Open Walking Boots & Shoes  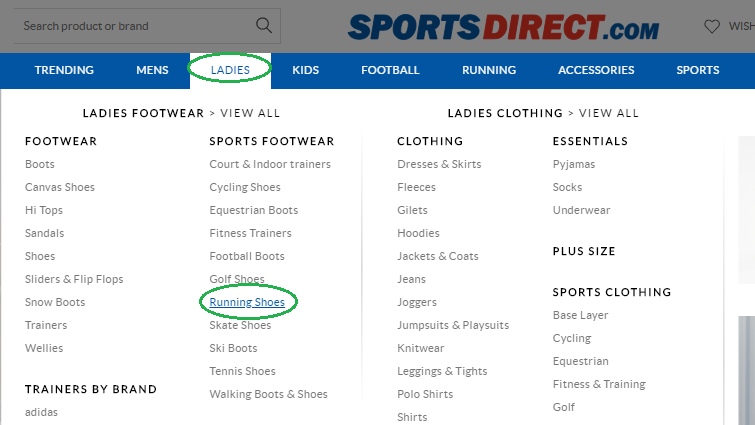(268, 394)
